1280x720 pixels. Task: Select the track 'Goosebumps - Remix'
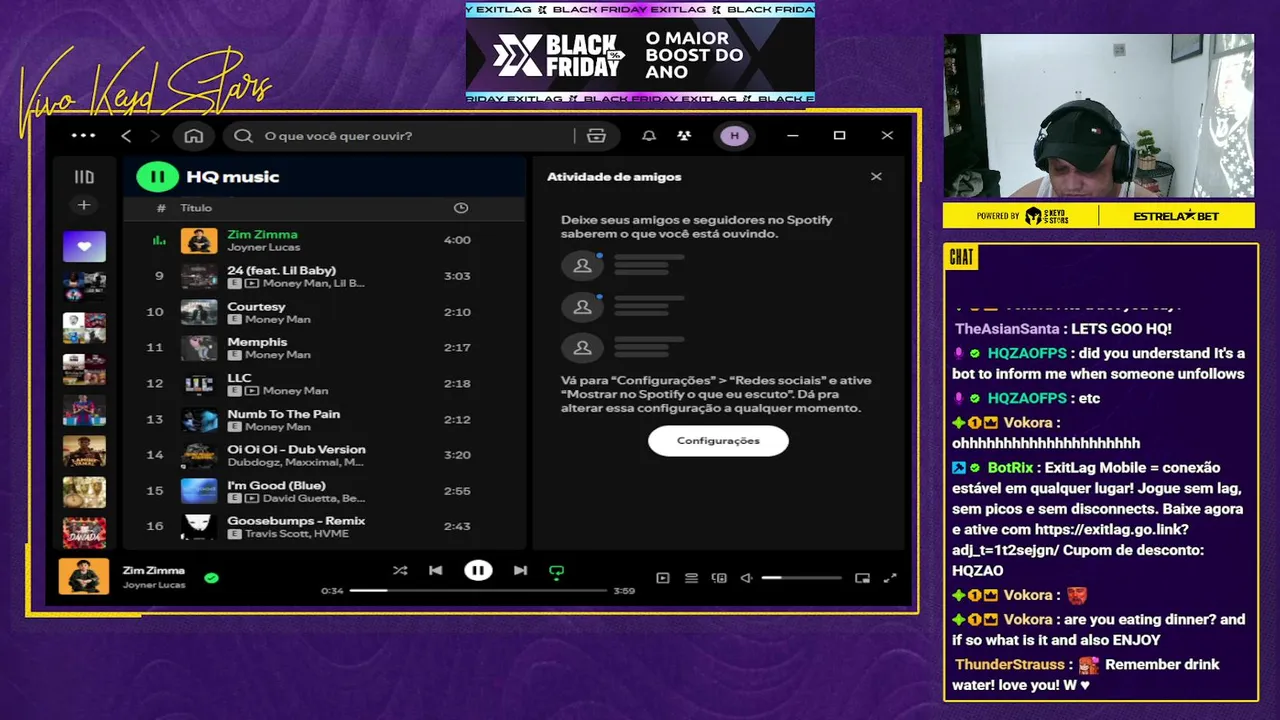296,521
